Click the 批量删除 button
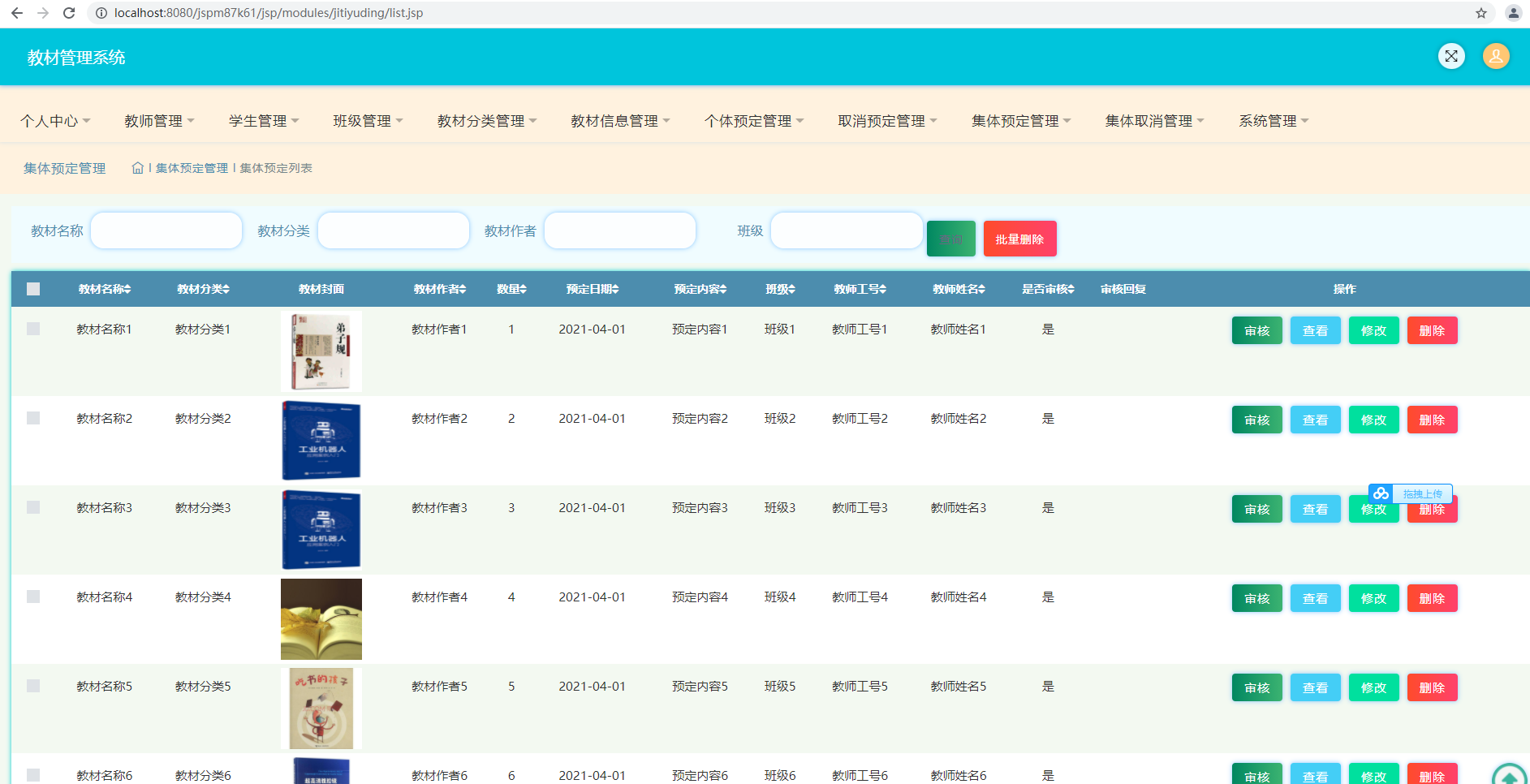Image resolution: width=1530 pixels, height=784 pixels. [x=1019, y=239]
